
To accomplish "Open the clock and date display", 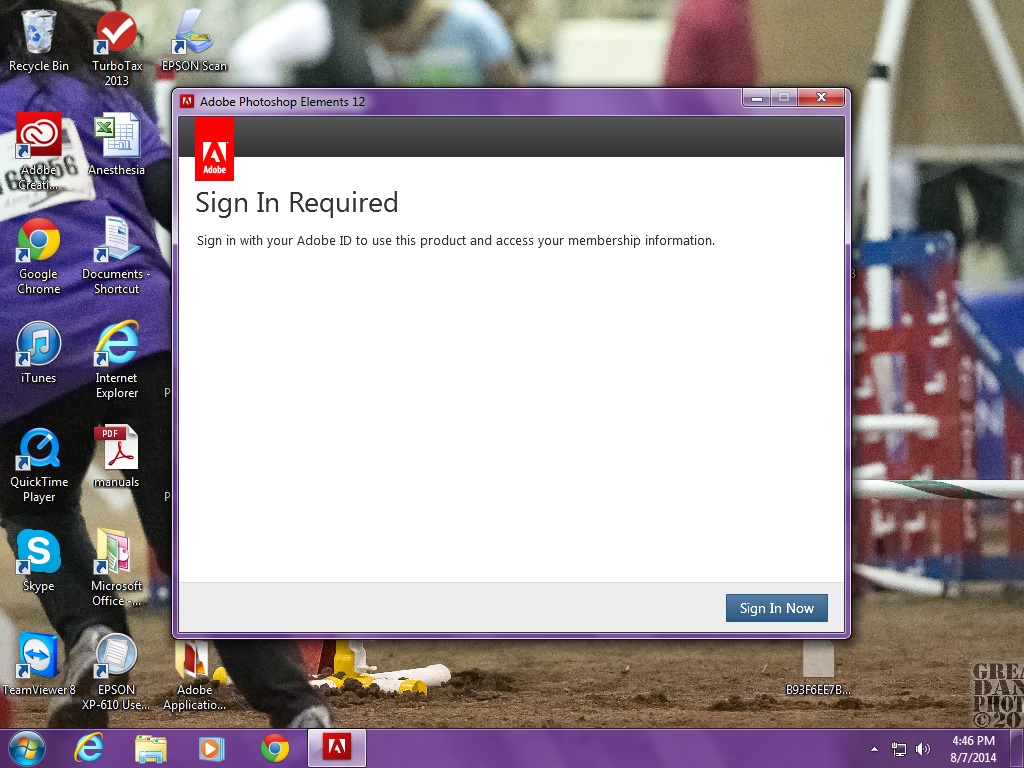I will (x=972, y=748).
